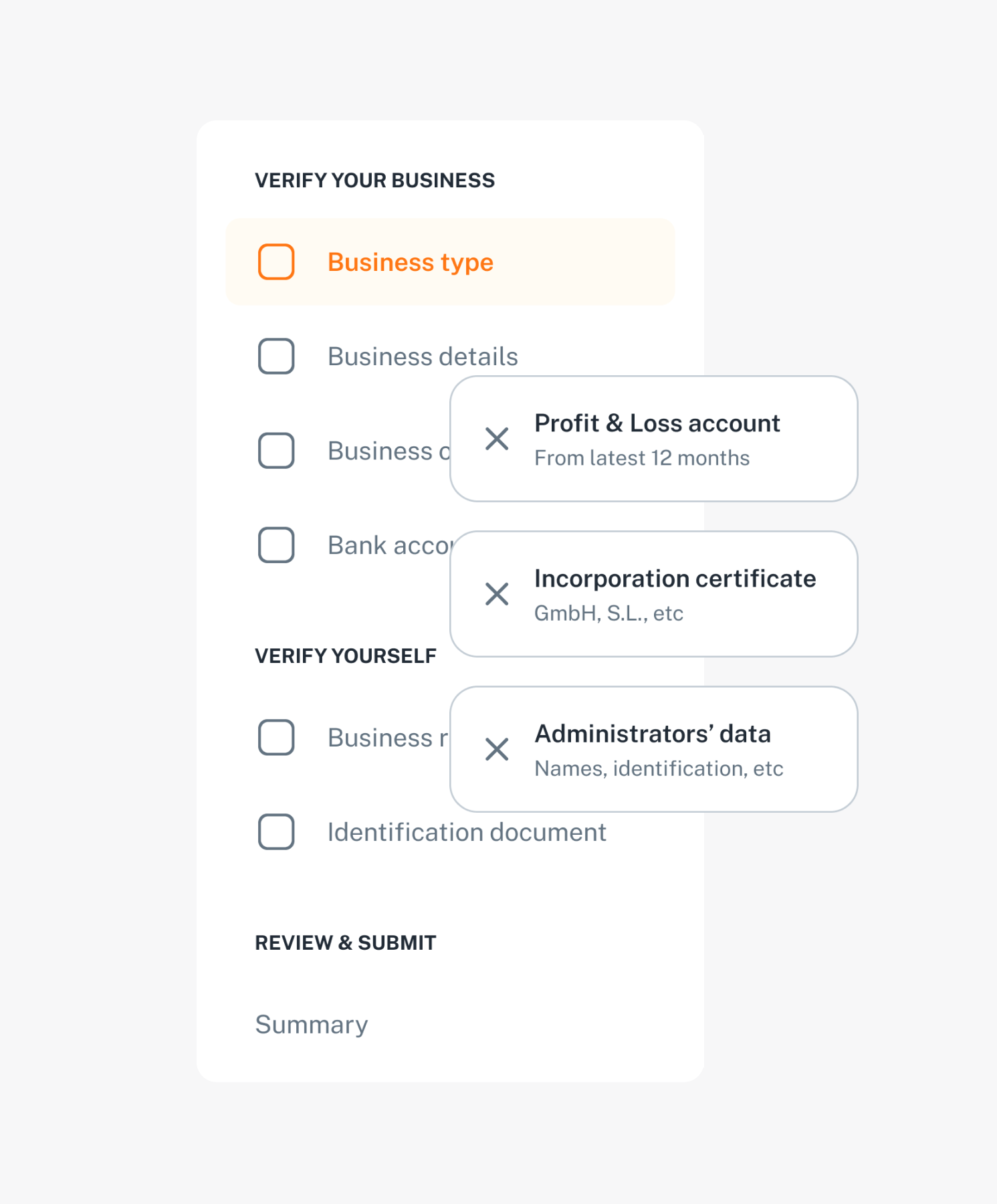Toggle the Bank account step checkbox
This screenshot has height=1204, width=997.
[x=276, y=544]
